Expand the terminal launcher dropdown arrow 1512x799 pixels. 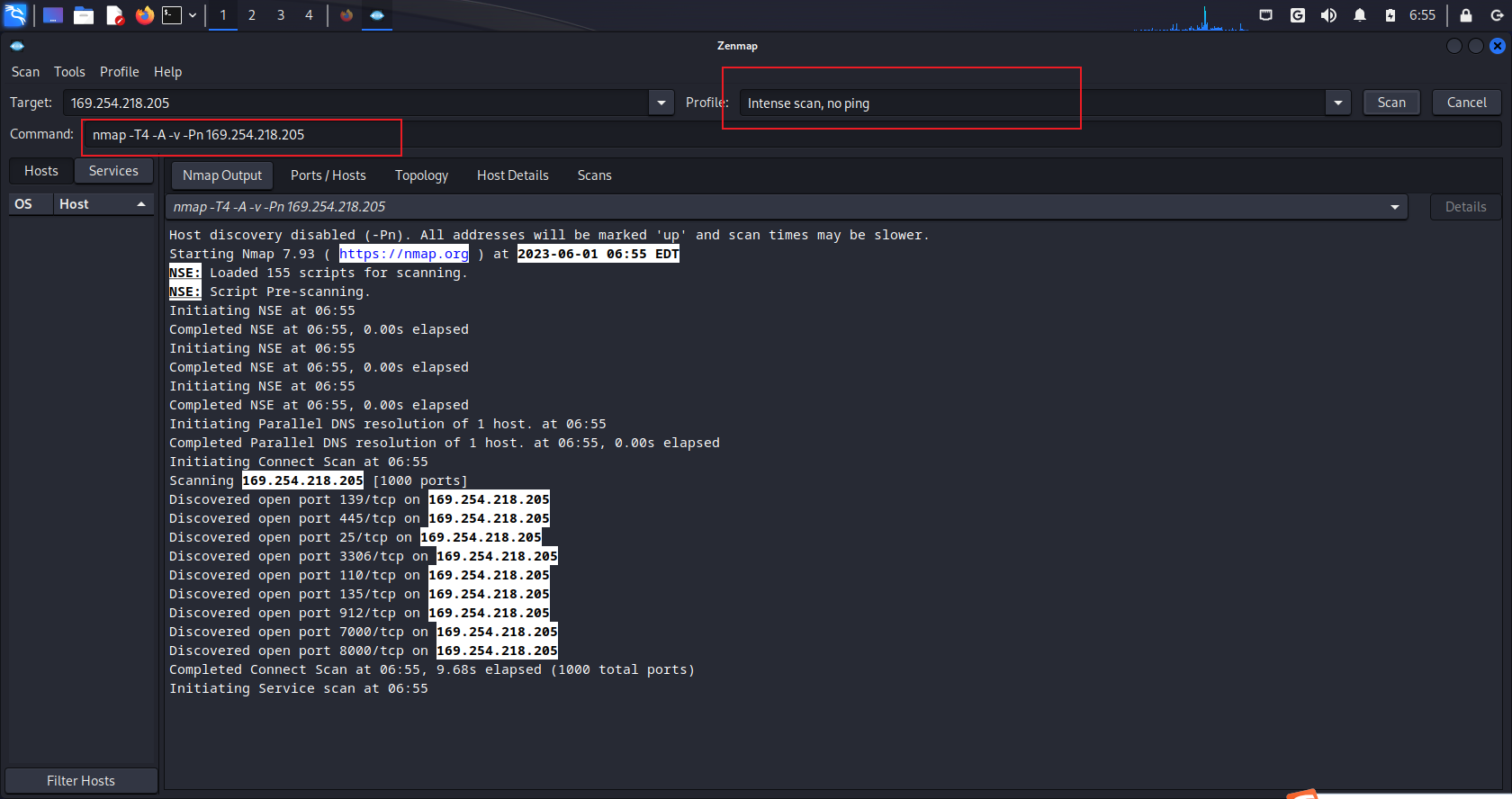[x=192, y=15]
